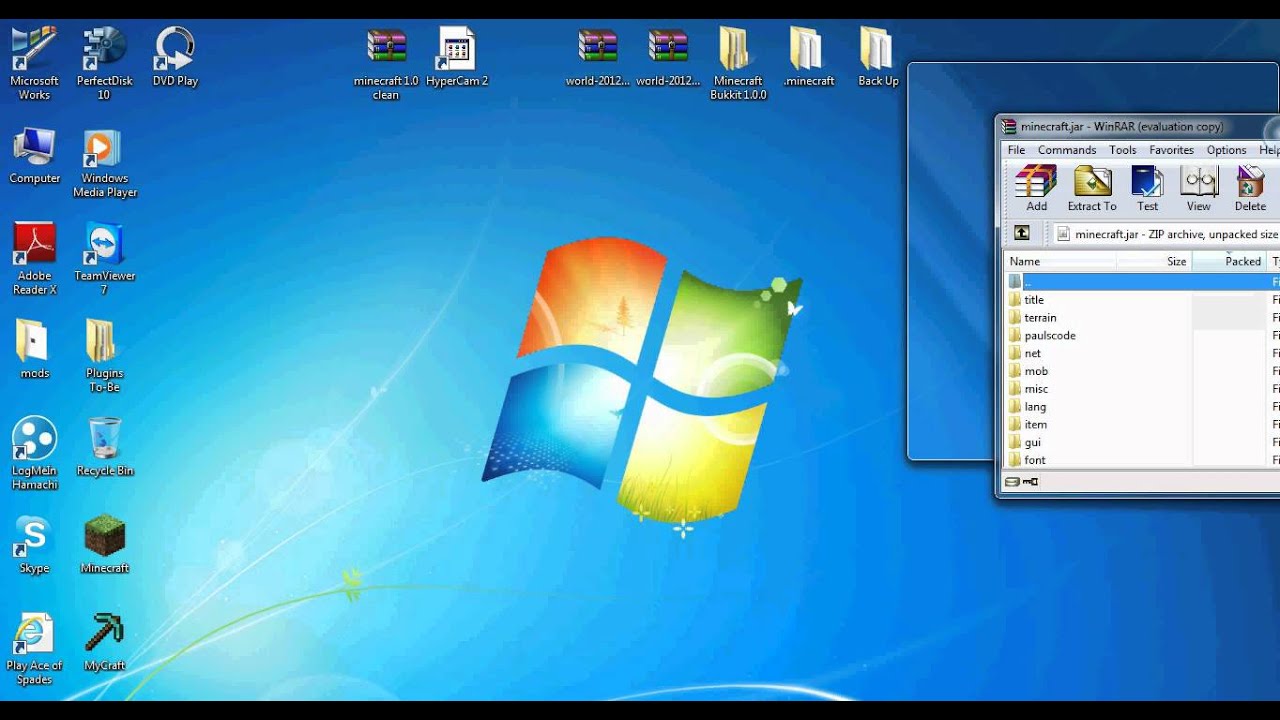The height and width of the screenshot is (720, 1280).
Task: Select the Skype desktop shortcut
Action: (x=34, y=545)
